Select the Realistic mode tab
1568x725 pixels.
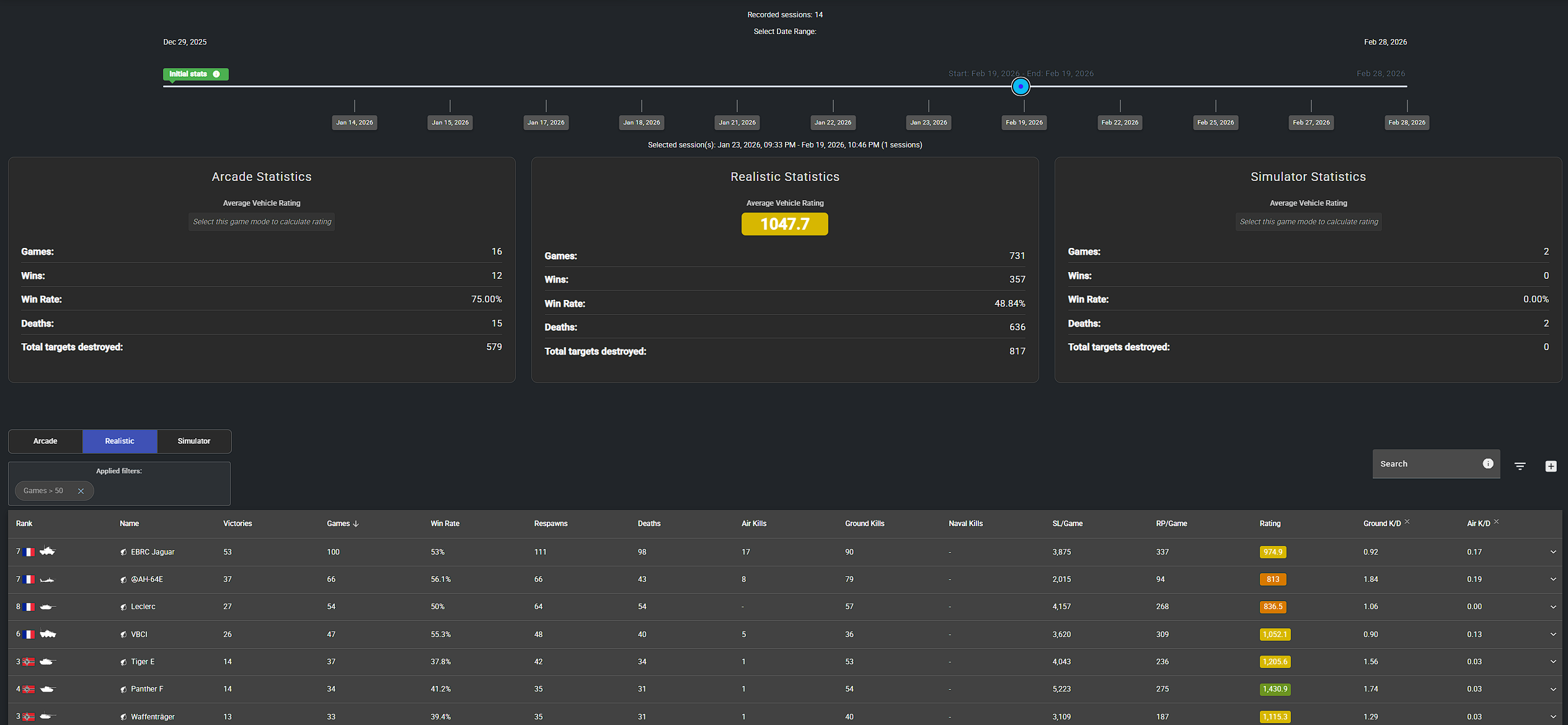coord(120,441)
